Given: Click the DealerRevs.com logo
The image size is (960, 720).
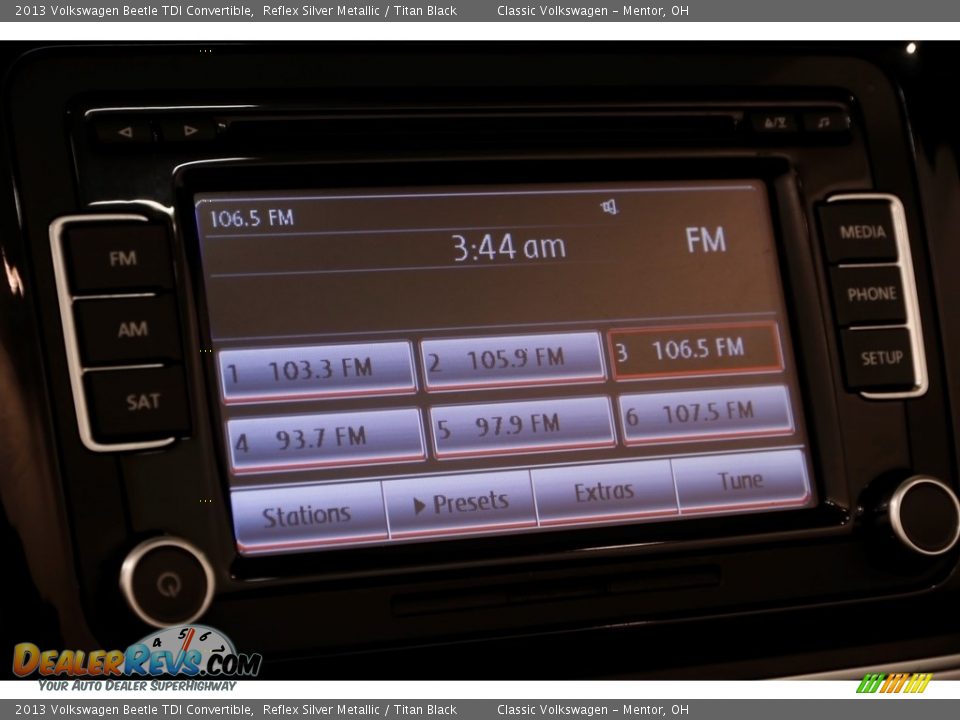Looking at the screenshot, I should (x=136, y=659).
